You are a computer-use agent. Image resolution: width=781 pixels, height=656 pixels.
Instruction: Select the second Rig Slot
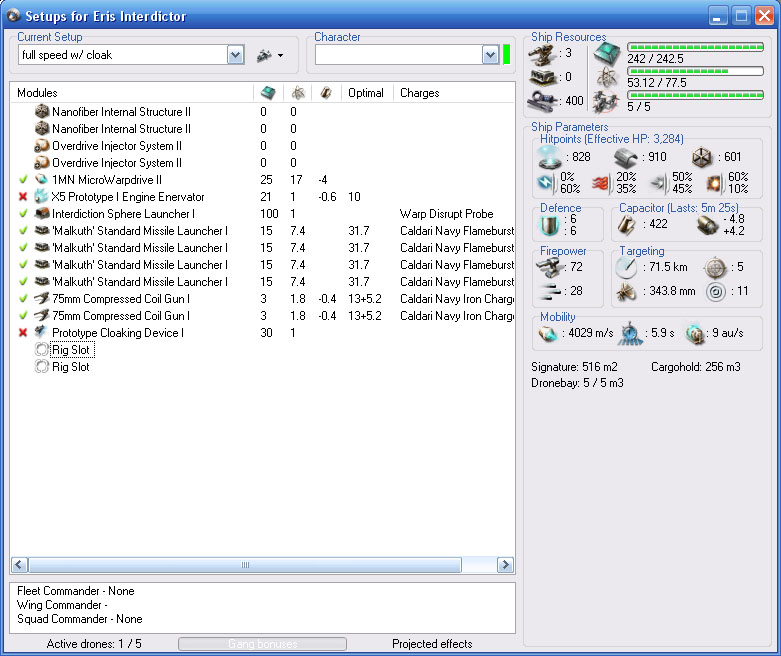tap(71, 367)
